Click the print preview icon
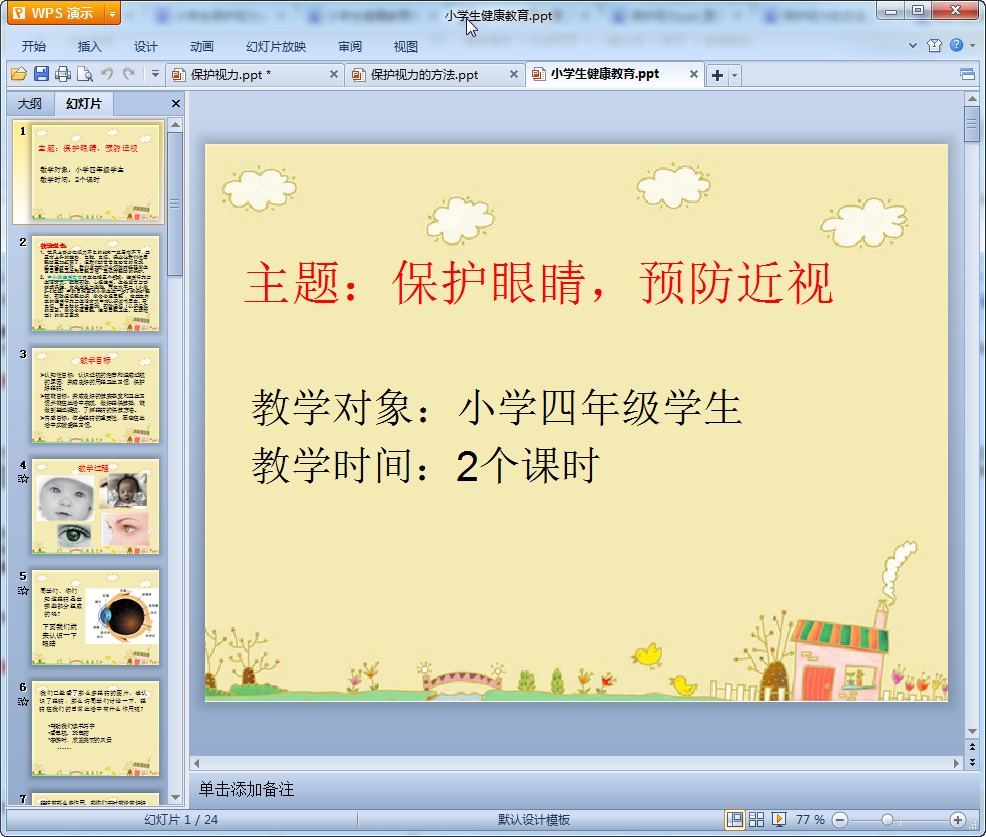 [x=85, y=74]
